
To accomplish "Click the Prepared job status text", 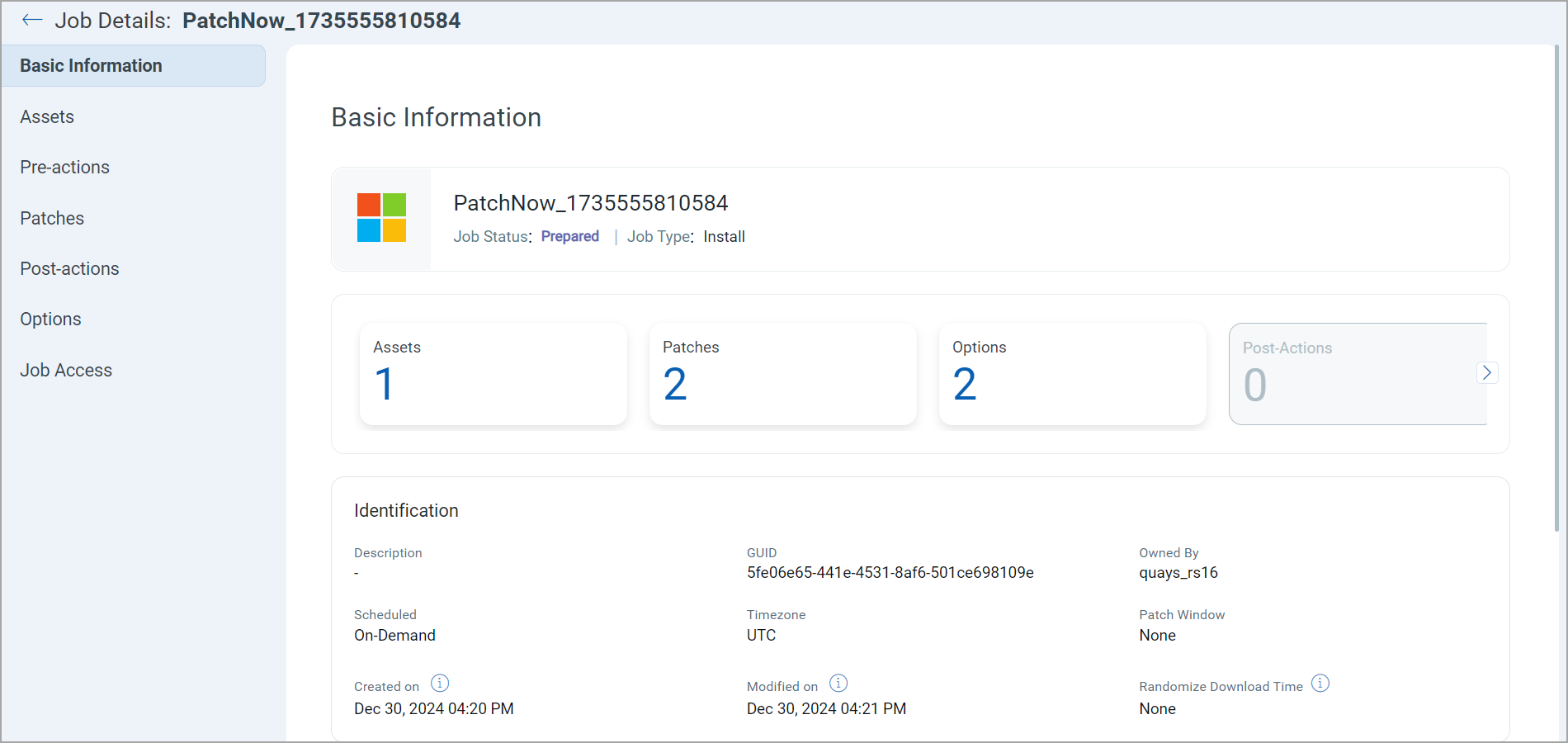I will tap(569, 237).
